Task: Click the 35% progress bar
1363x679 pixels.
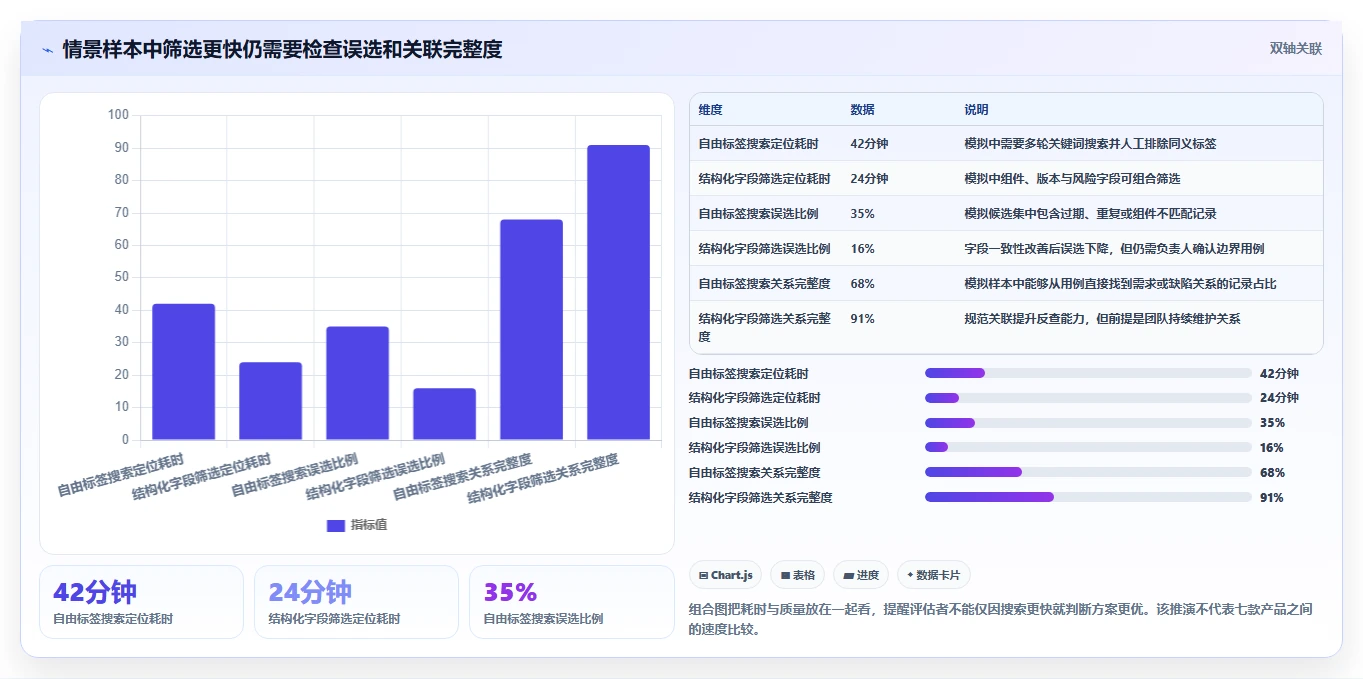Action: 1088,423
